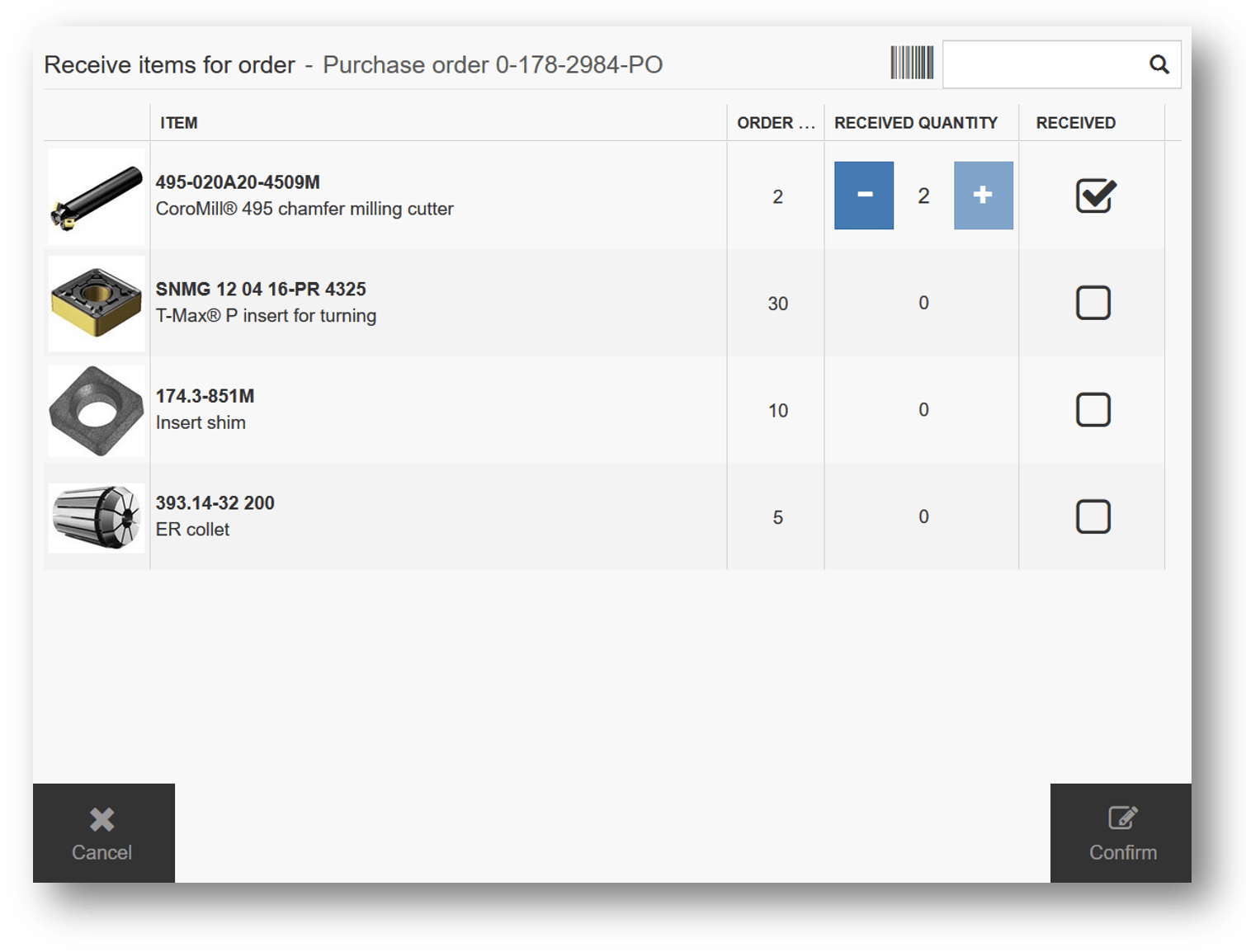The height and width of the screenshot is (952, 1246).
Task: Click the RECEIVED column header
Action: [1075, 123]
